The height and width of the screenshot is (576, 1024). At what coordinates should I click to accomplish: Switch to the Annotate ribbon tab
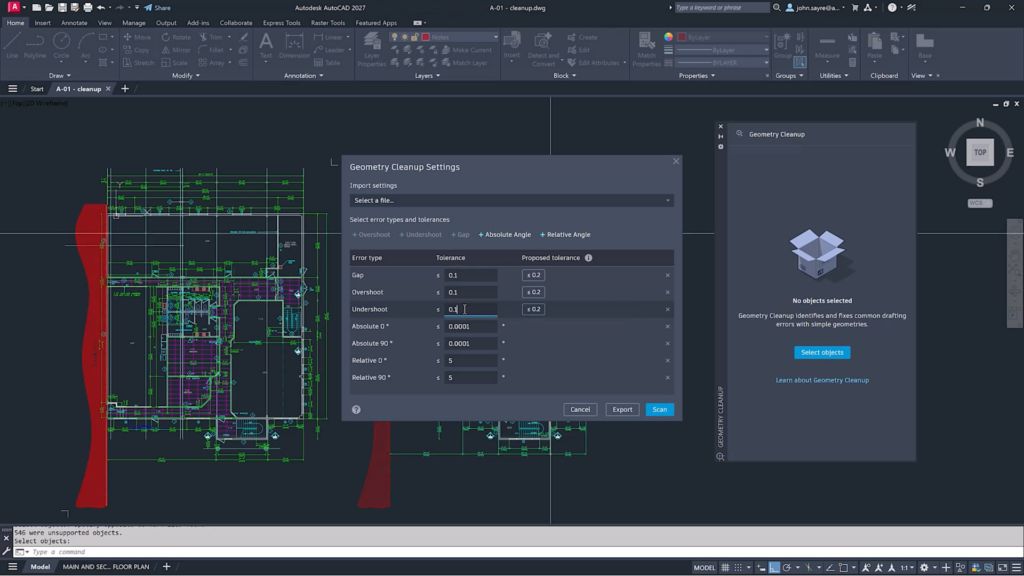pyautogui.click(x=74, y=23)
